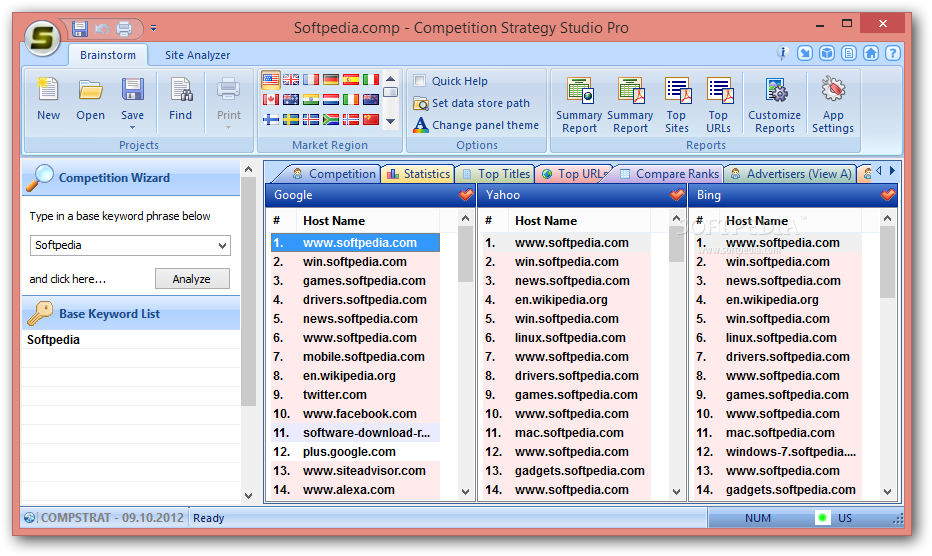
Task: Select the Canada flag market region
Action: pyautogui.click(x=271, y=100)
